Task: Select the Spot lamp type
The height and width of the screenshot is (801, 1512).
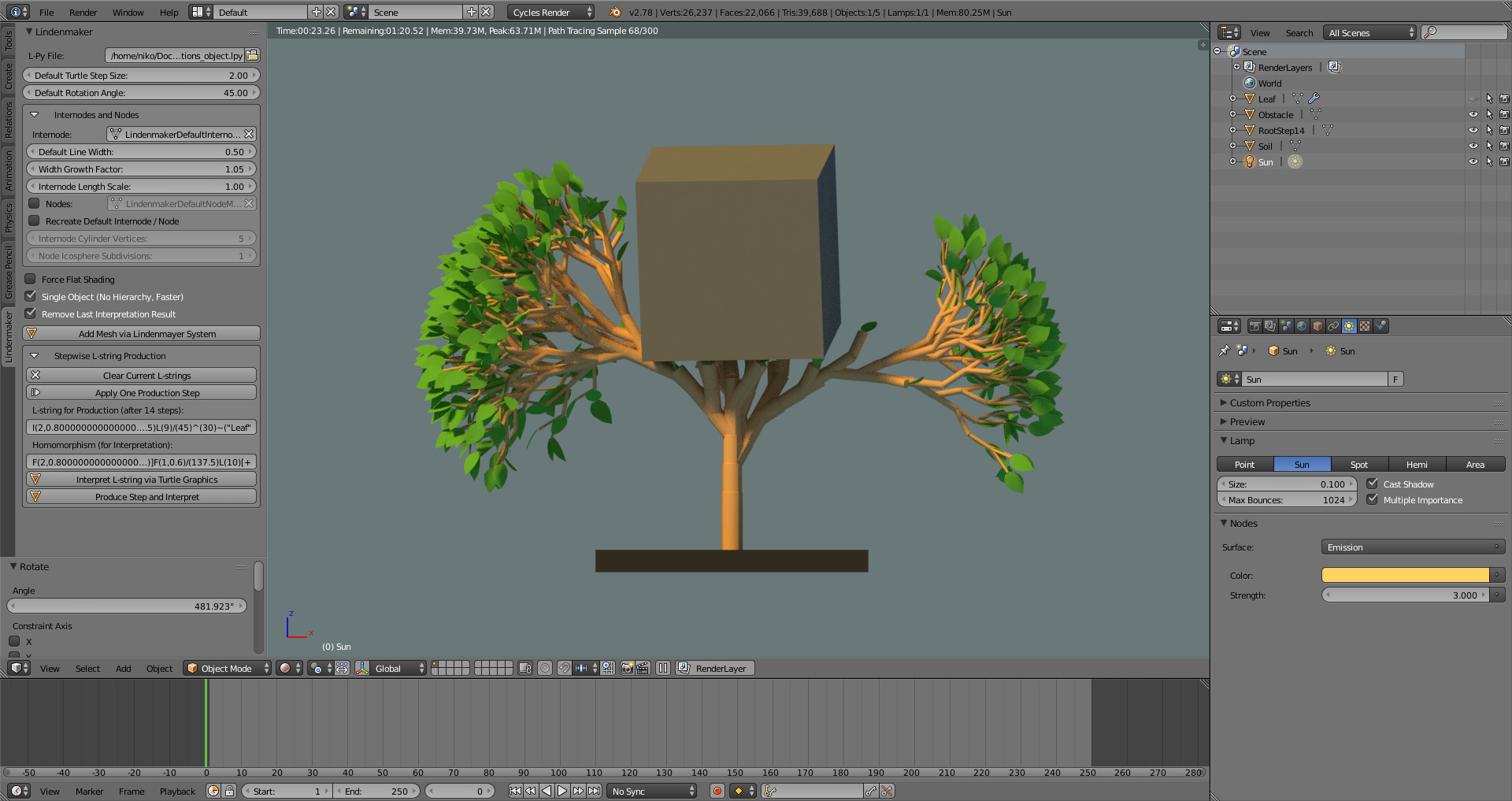Action: click(x=1359, y=464)
